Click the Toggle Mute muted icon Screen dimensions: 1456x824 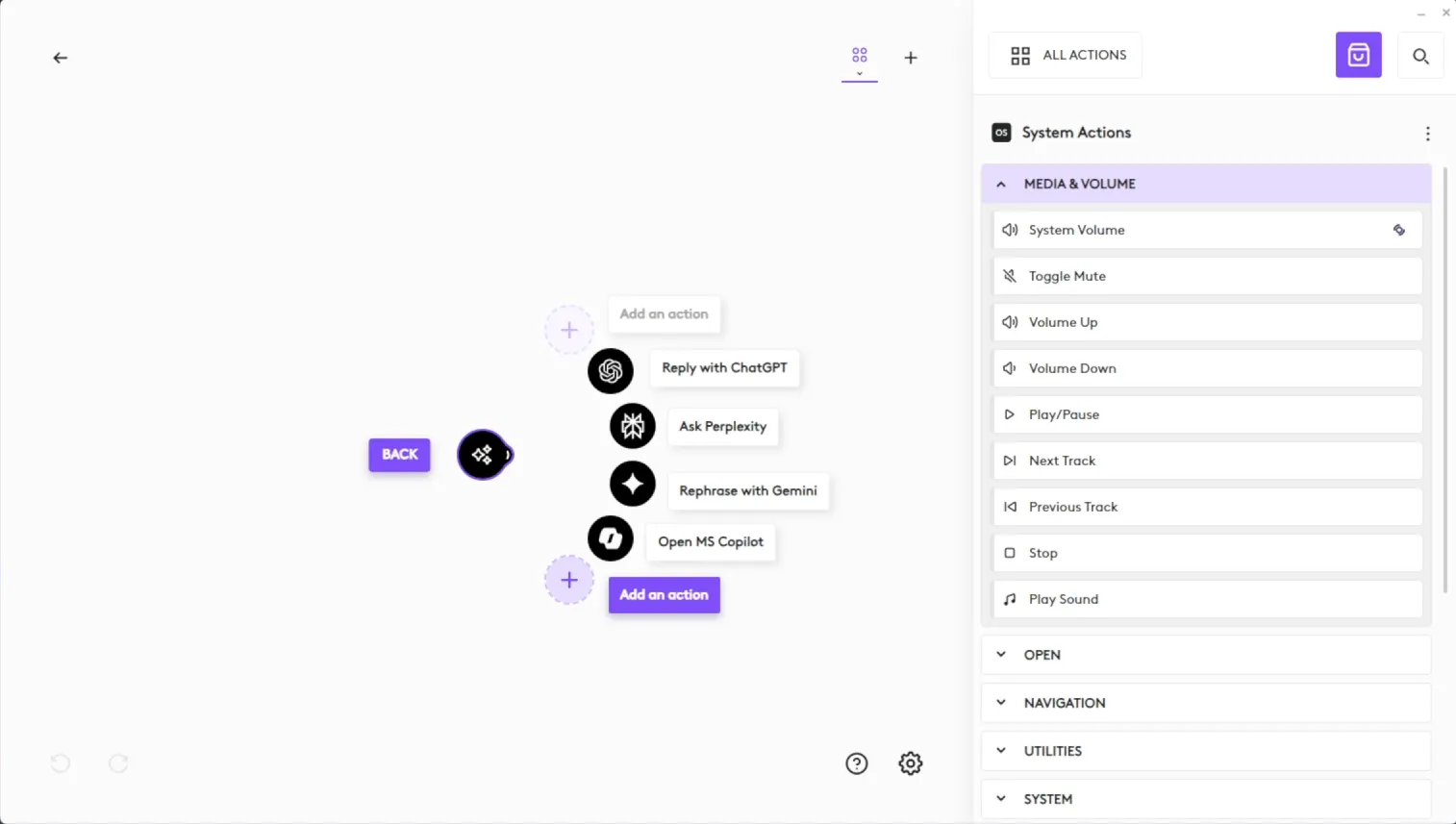point(1010,276)
